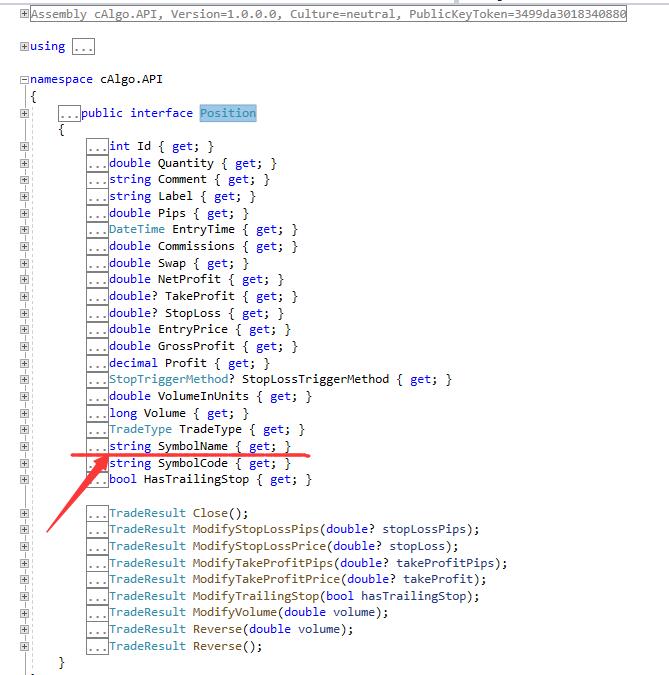Click the StopTriggerMethod type name
669x675 pixels.
tap(169, 379)
